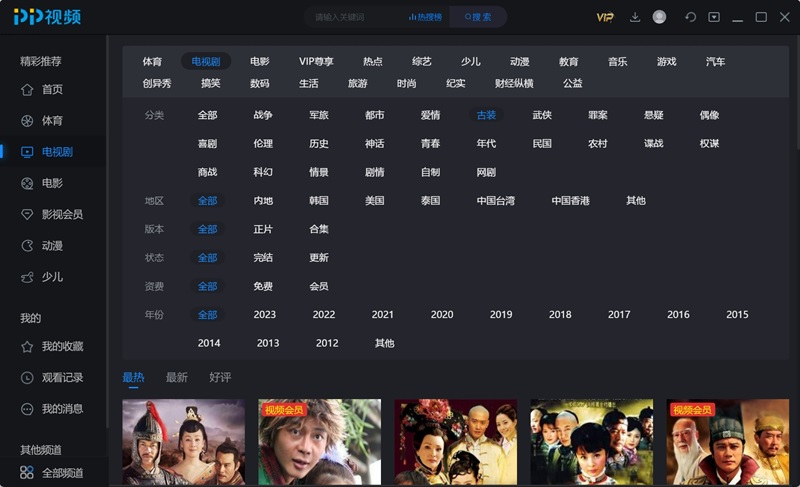
Task: Click the 搜索 search button
Action: point(478,17)
